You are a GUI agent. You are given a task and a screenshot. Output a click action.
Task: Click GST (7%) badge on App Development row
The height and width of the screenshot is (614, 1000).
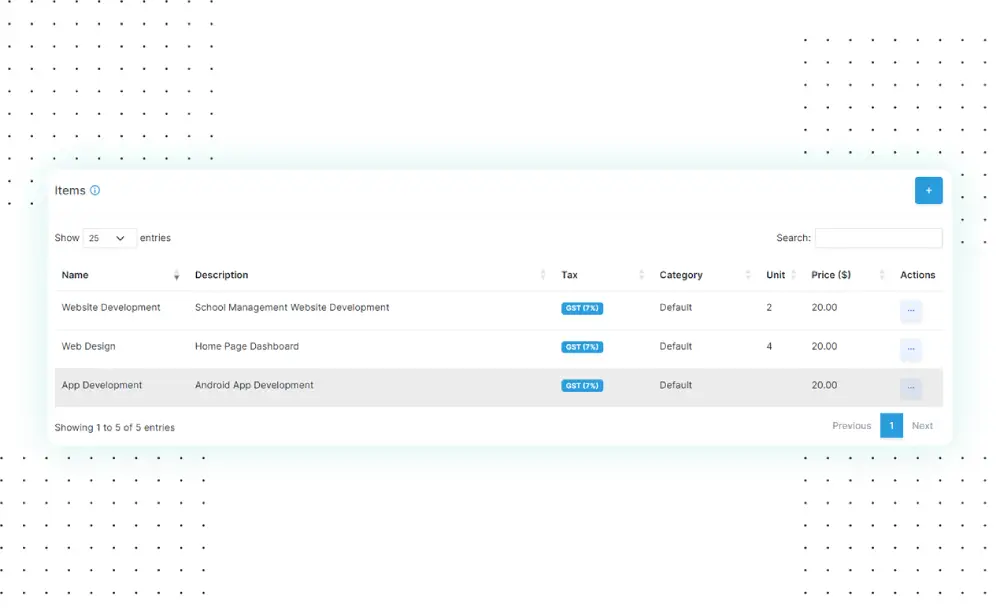[582, 386]
